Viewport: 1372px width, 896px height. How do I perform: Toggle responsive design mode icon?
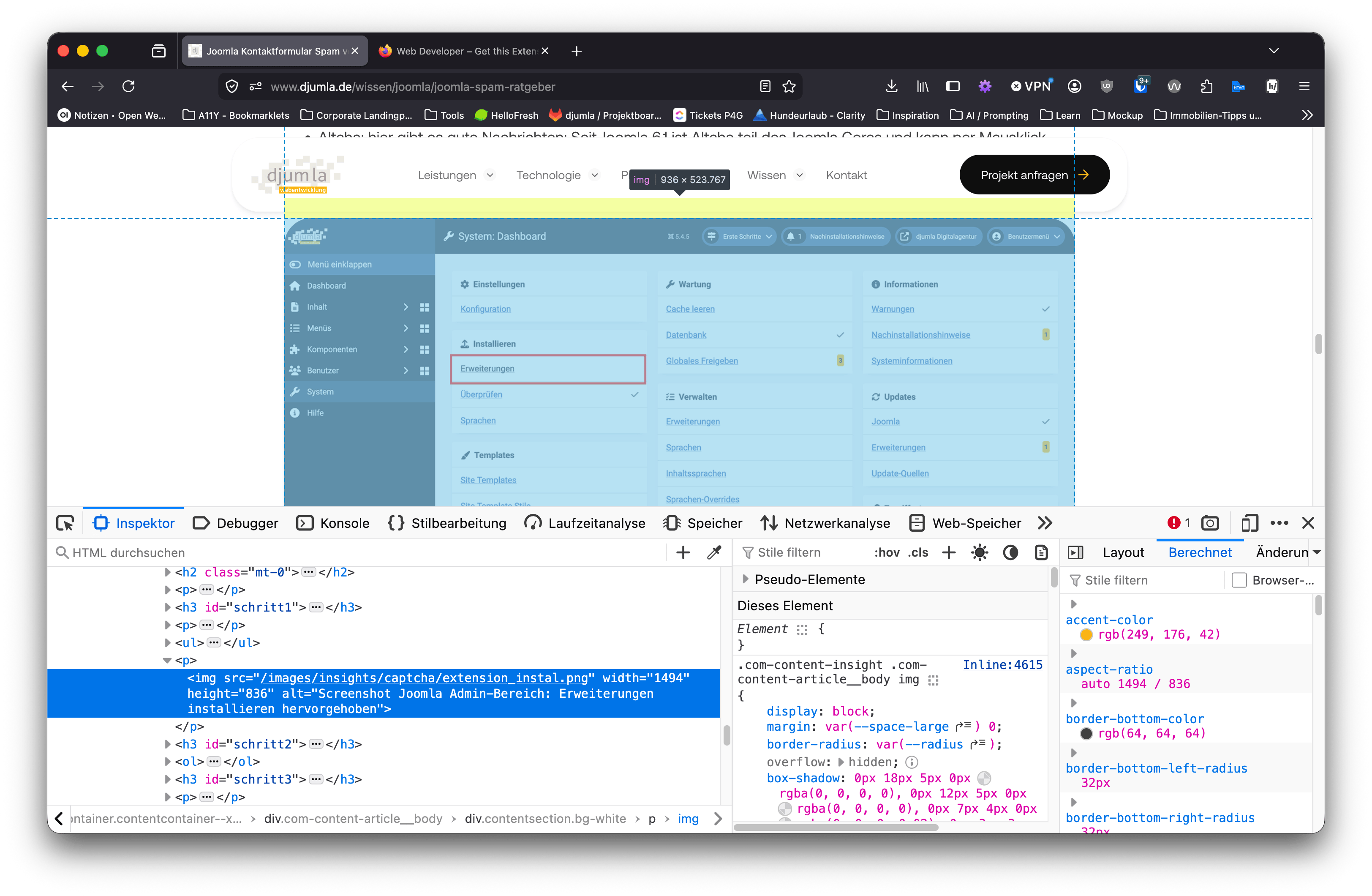pos(1249,523)
